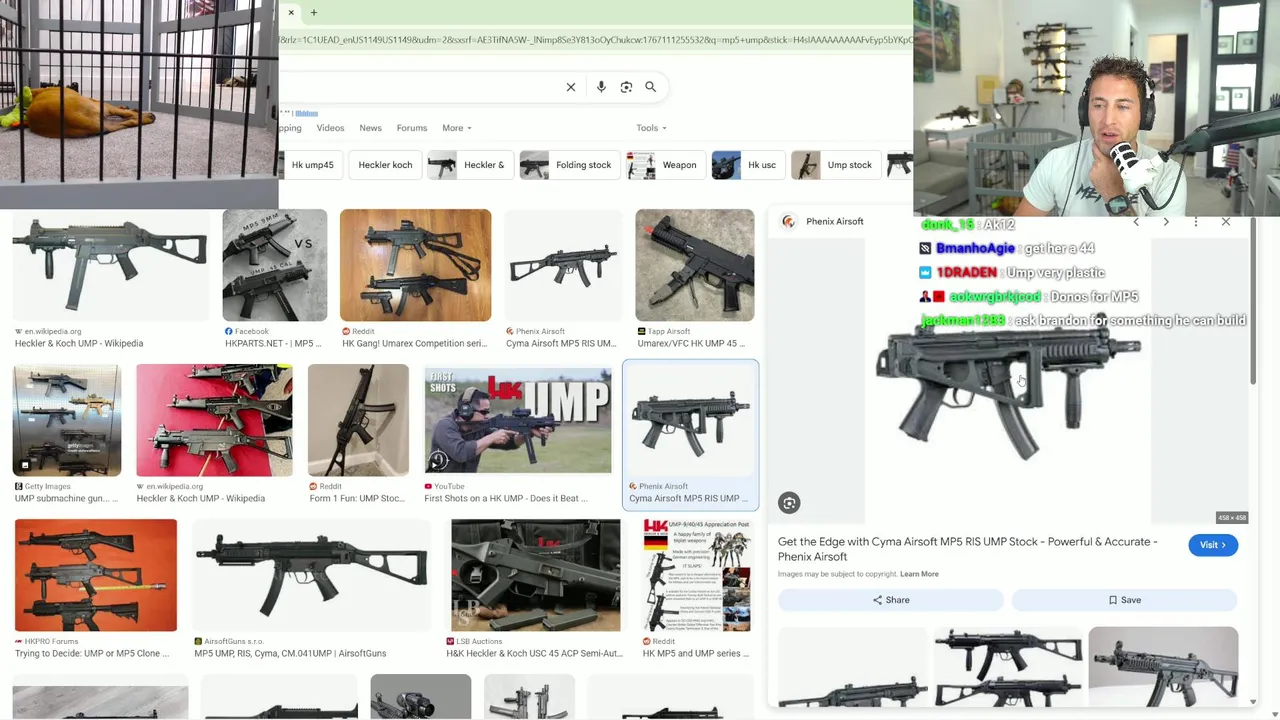Click Phenix Airsoft logo in preview header
Viewport: 1280px width, 720px height.
(789, 222)
